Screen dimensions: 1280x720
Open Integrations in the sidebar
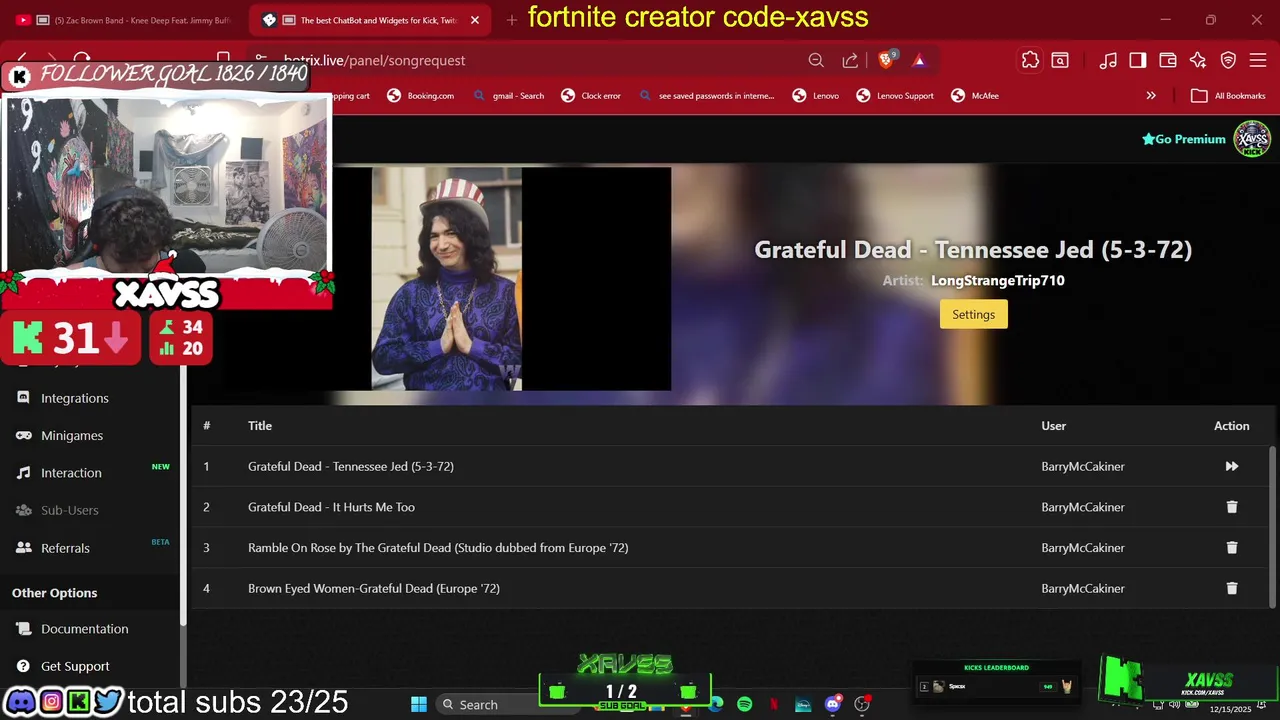[75, 398]
